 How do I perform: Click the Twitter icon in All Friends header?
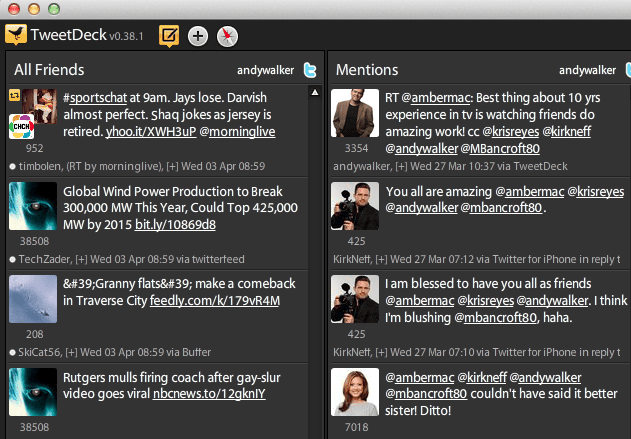[x=310, y=70]
